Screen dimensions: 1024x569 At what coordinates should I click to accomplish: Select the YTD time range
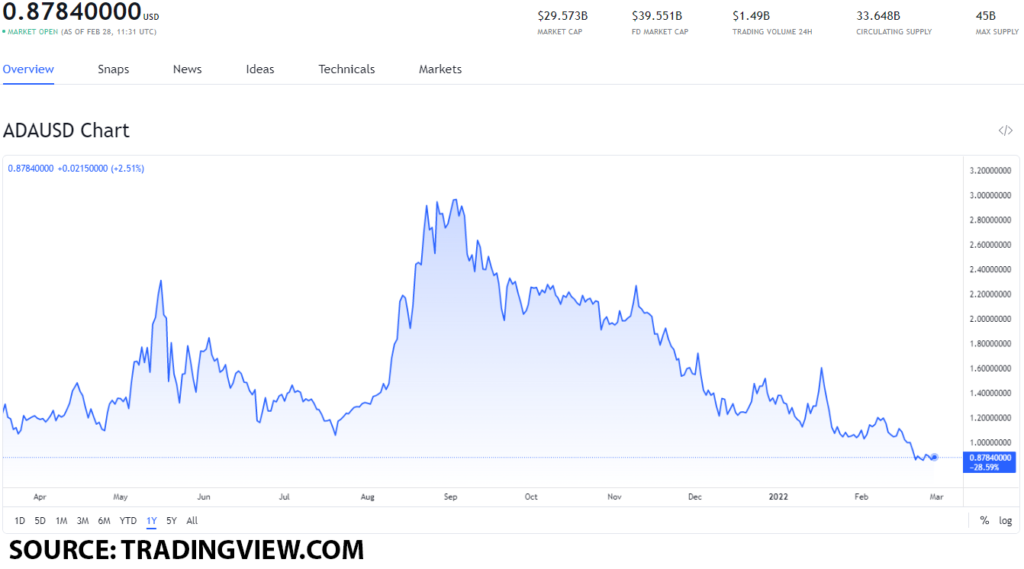(128, 521)
